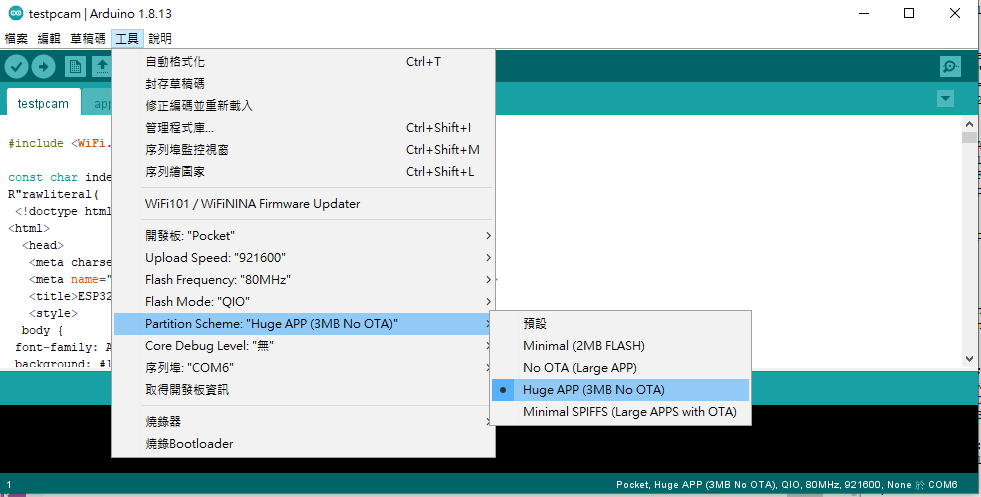Click 燒錄Bootloader menu item
This screenshot has height=497, width=981.
pyautogui.click(x=303, y=444)
